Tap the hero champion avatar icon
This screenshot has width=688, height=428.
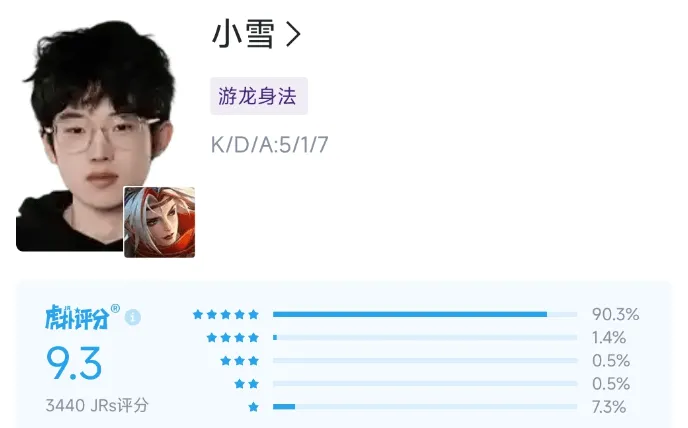coord(159,222)
